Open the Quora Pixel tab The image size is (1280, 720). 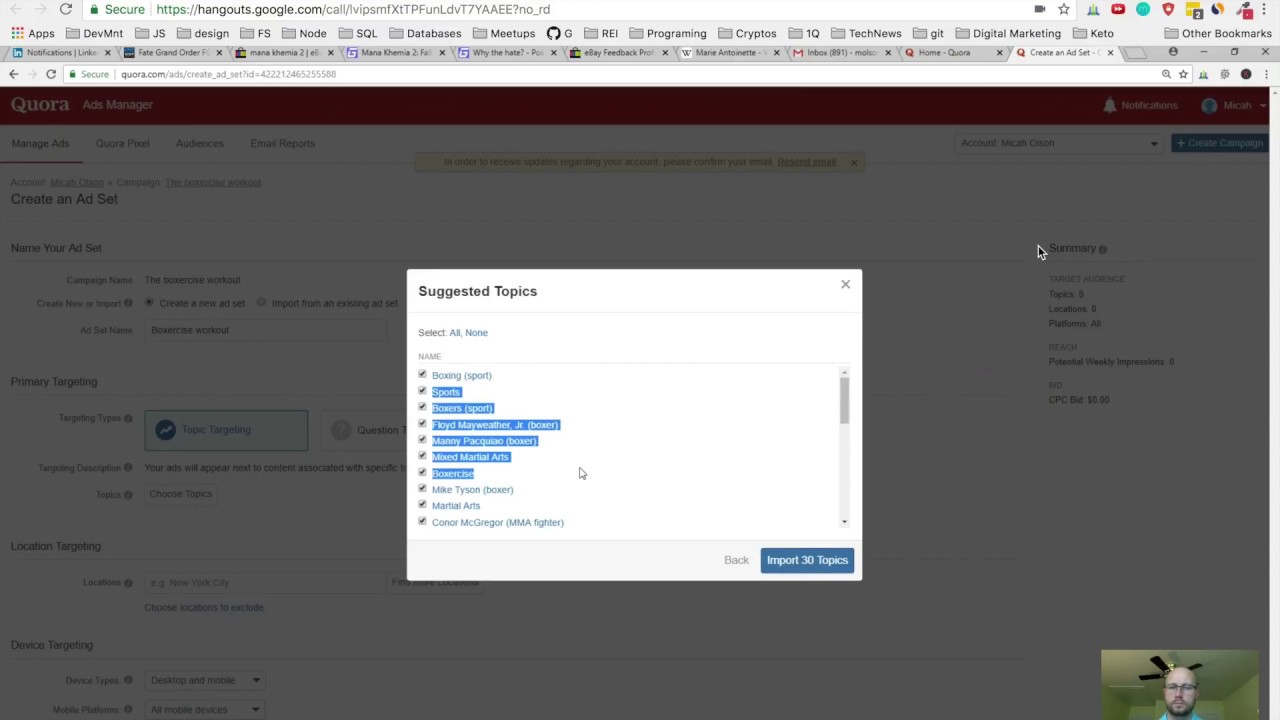coord(123,143)
